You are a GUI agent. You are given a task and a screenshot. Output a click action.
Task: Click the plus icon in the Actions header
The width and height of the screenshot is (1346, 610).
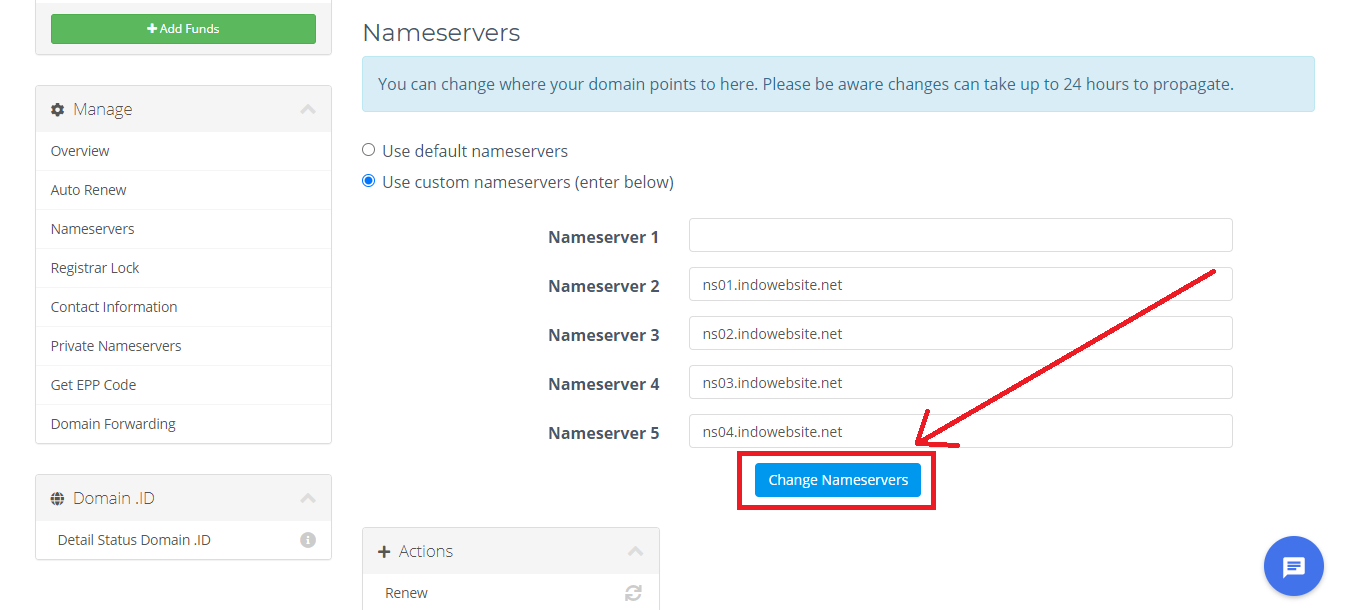click(386, 551)
